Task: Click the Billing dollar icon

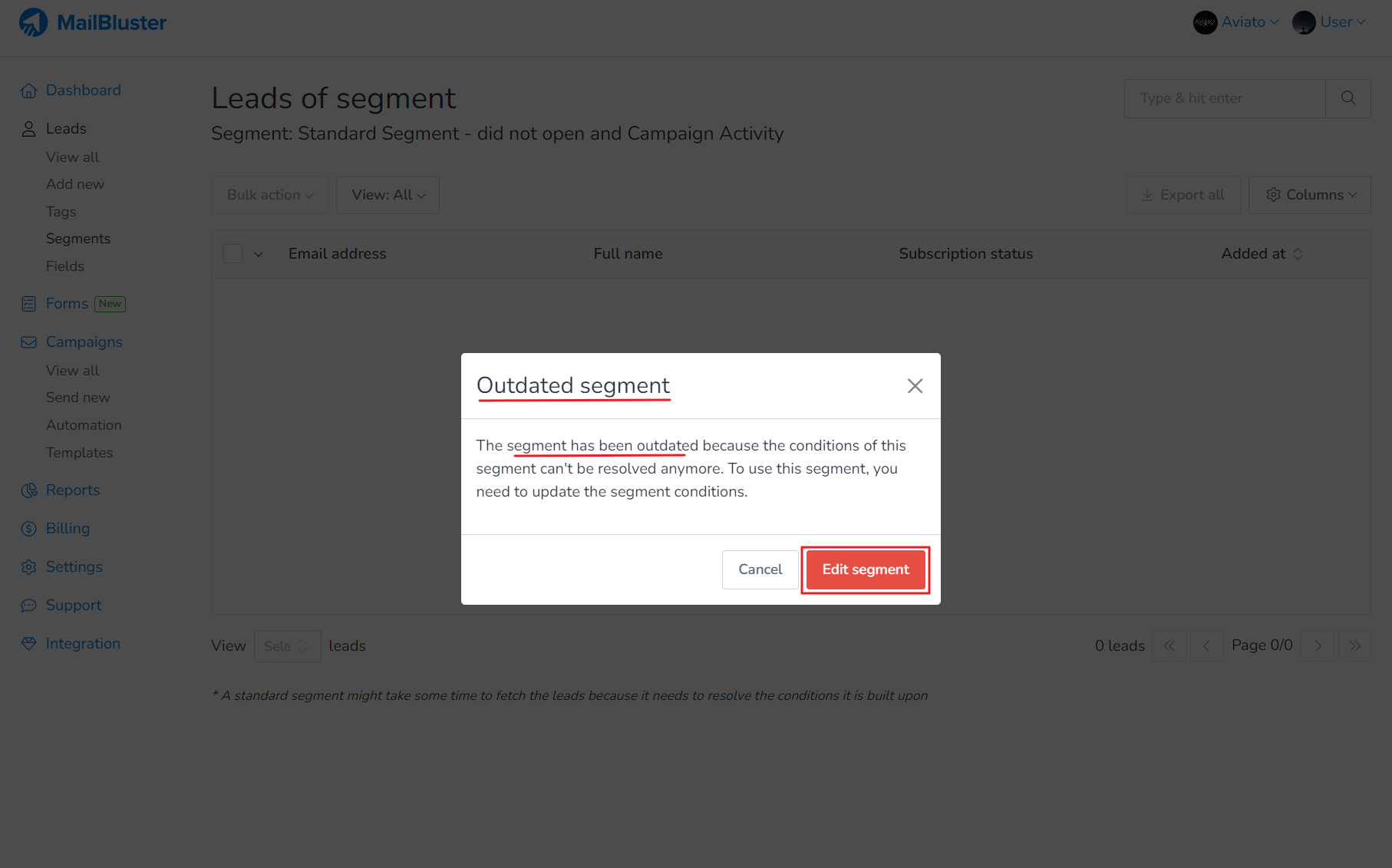Action: 29,529
